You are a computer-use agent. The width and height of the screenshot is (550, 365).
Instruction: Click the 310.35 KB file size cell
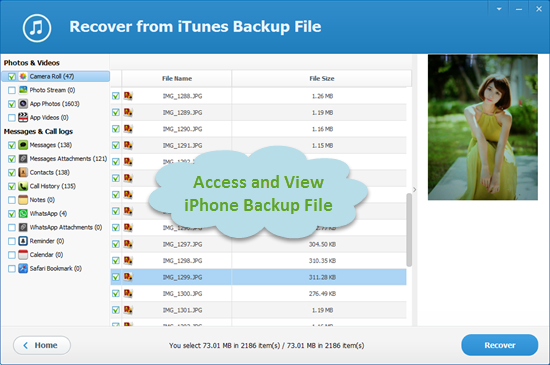(x=322, y=261)
